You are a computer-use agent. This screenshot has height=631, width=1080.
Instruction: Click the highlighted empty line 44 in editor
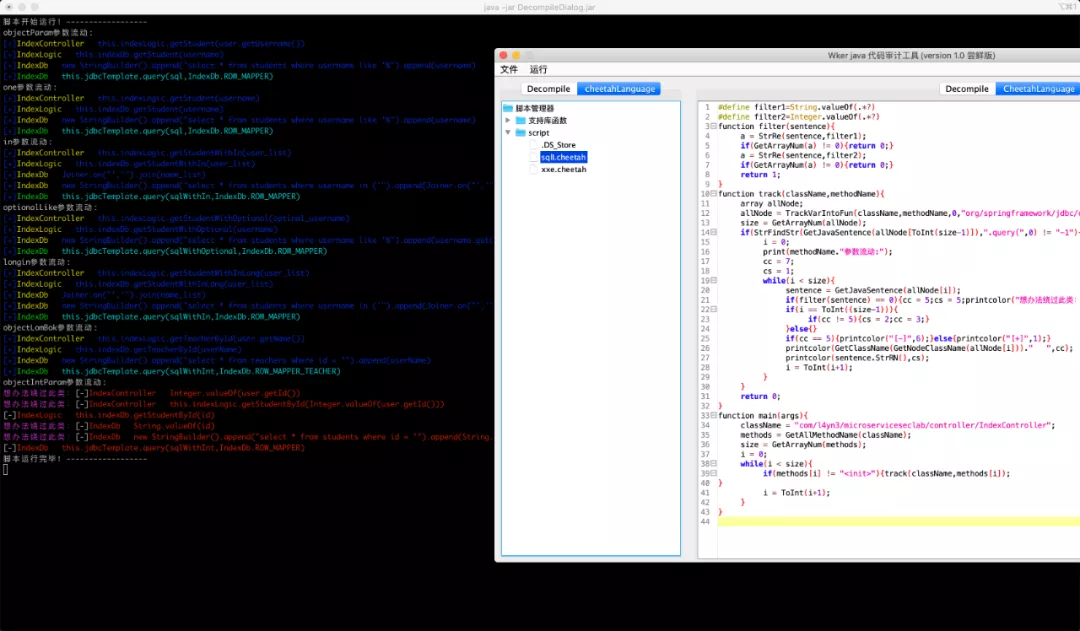click(x=898, y=521)
